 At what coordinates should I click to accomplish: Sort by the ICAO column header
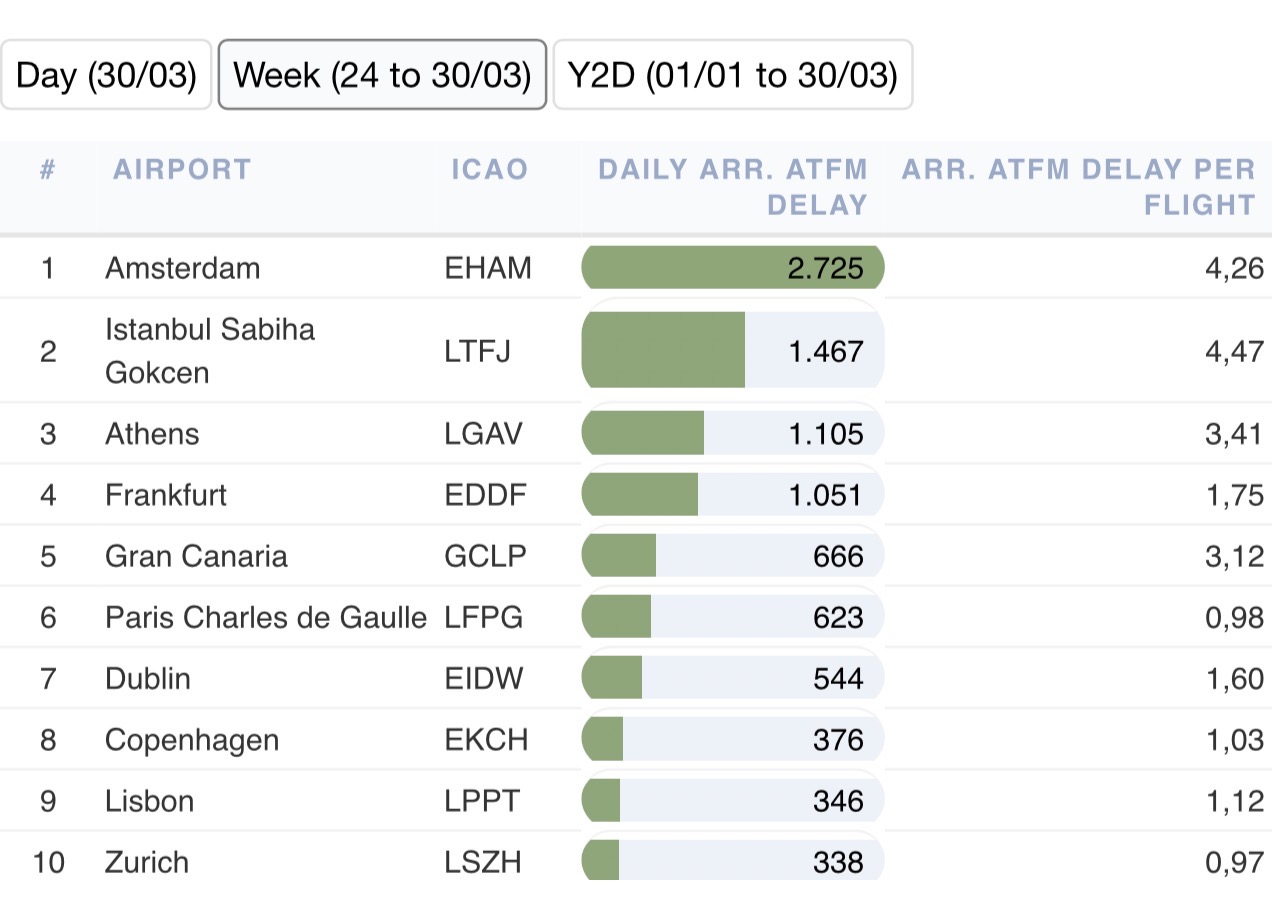pos(489,169)
